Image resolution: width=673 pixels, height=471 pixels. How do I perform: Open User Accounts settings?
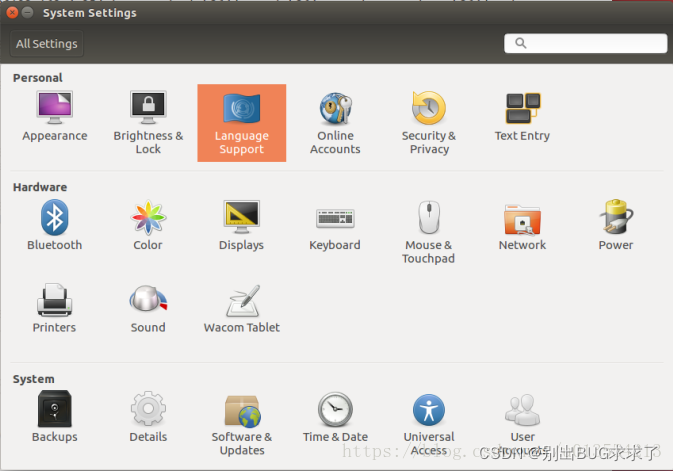pos(522,423)
